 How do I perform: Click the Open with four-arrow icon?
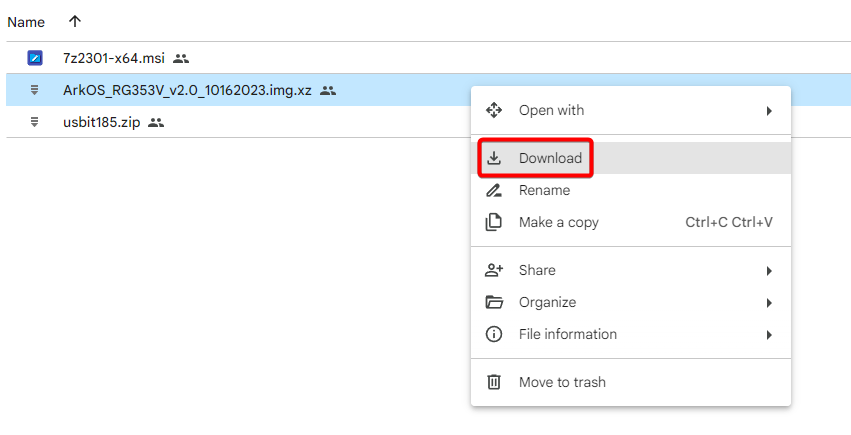(493, 110)
